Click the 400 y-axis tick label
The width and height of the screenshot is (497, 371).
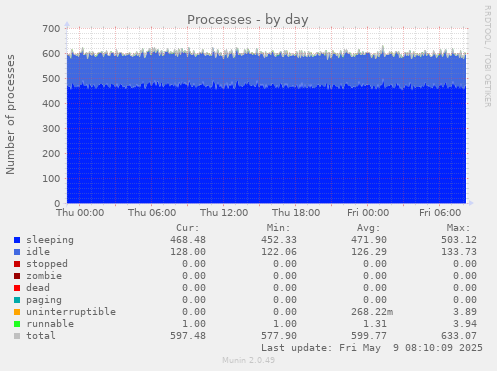[51, 104]
